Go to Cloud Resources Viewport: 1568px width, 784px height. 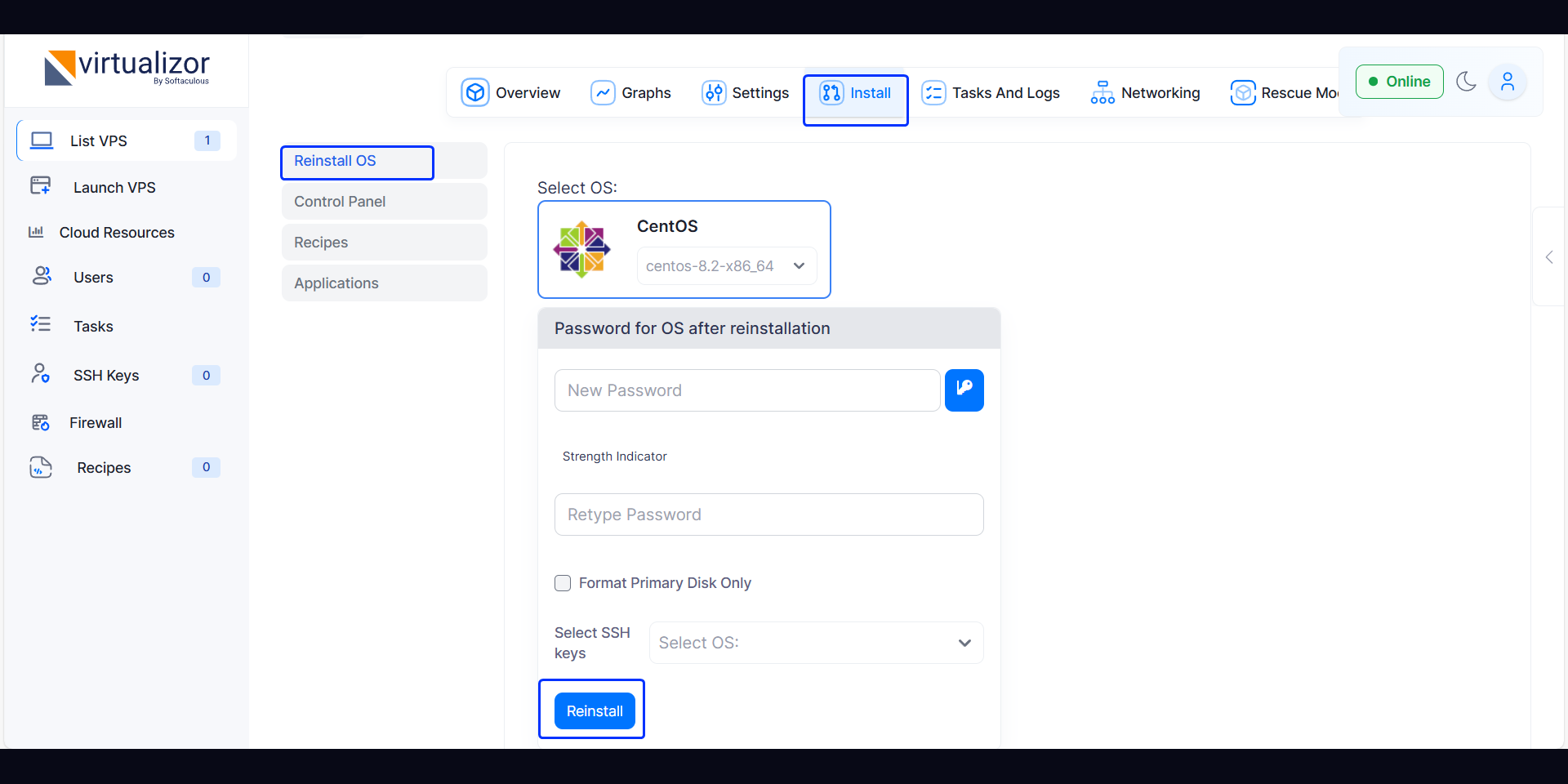coord(117,232)
